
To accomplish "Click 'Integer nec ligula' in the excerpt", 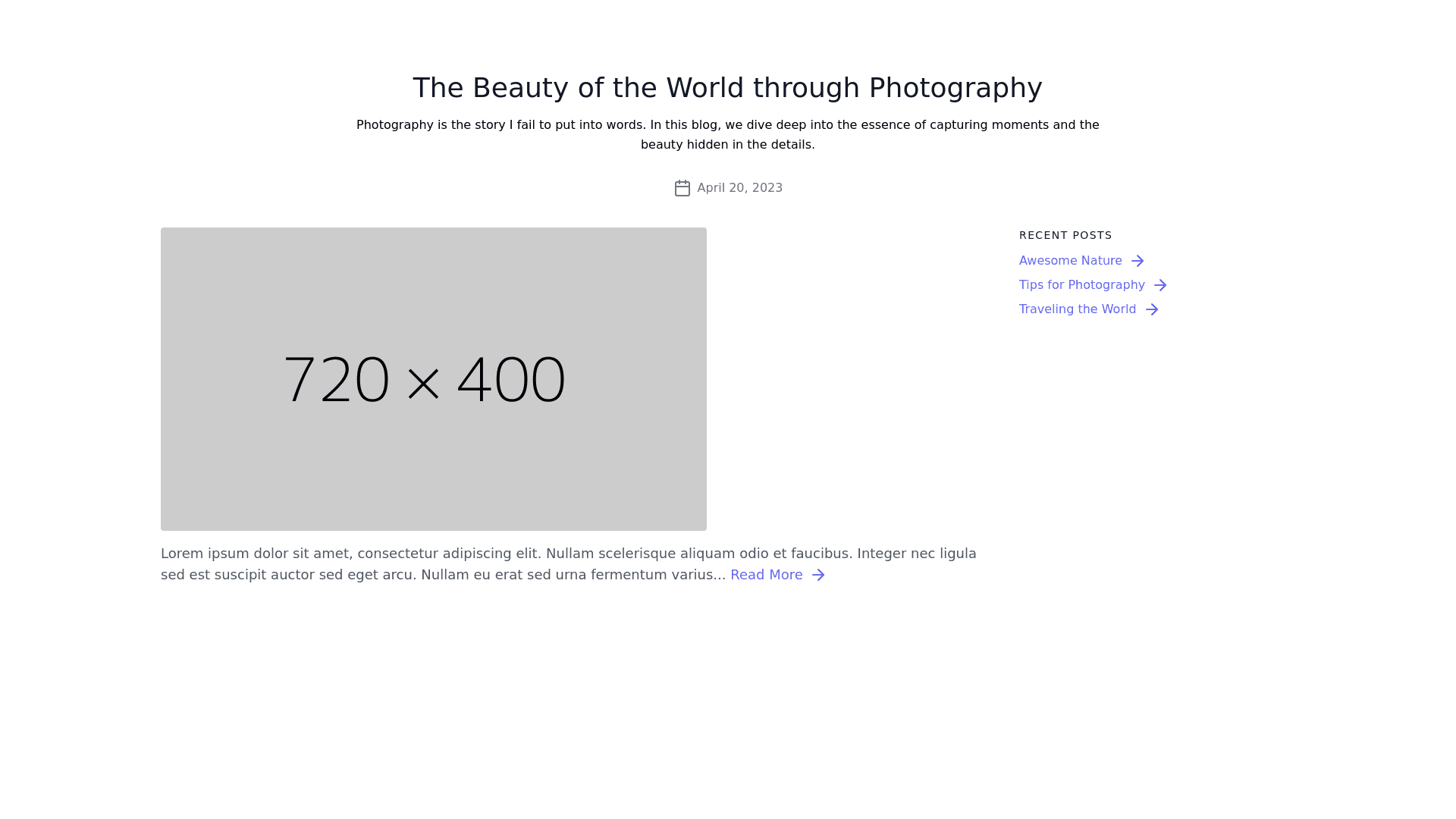I will click(916, 554).
